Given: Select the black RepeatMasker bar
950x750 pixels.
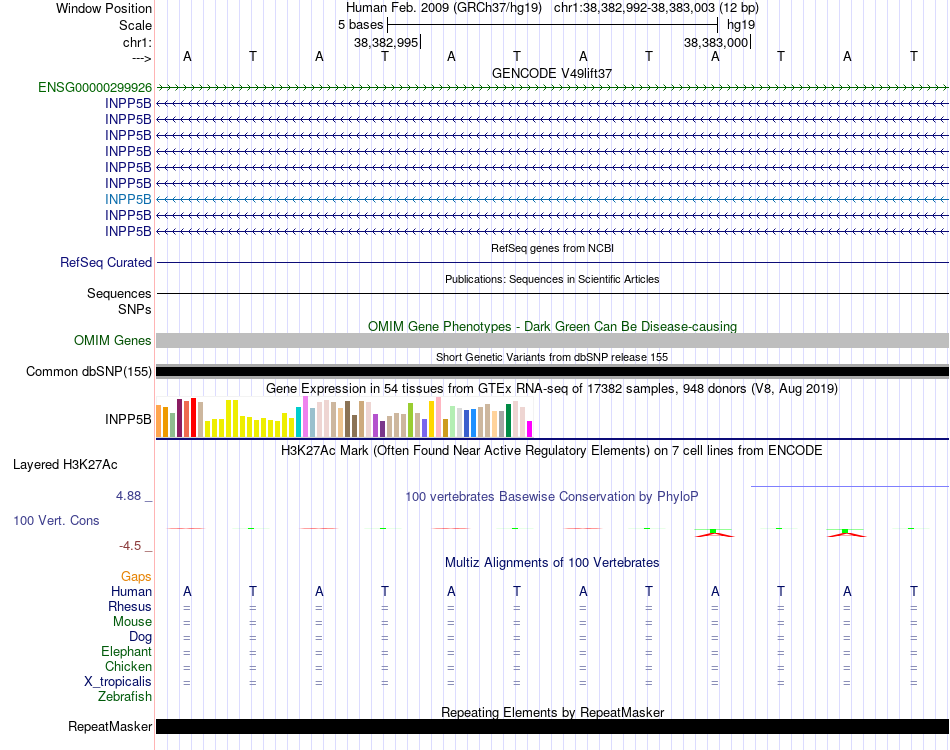Looking at the screenshot, I should (x=552, y=726).
